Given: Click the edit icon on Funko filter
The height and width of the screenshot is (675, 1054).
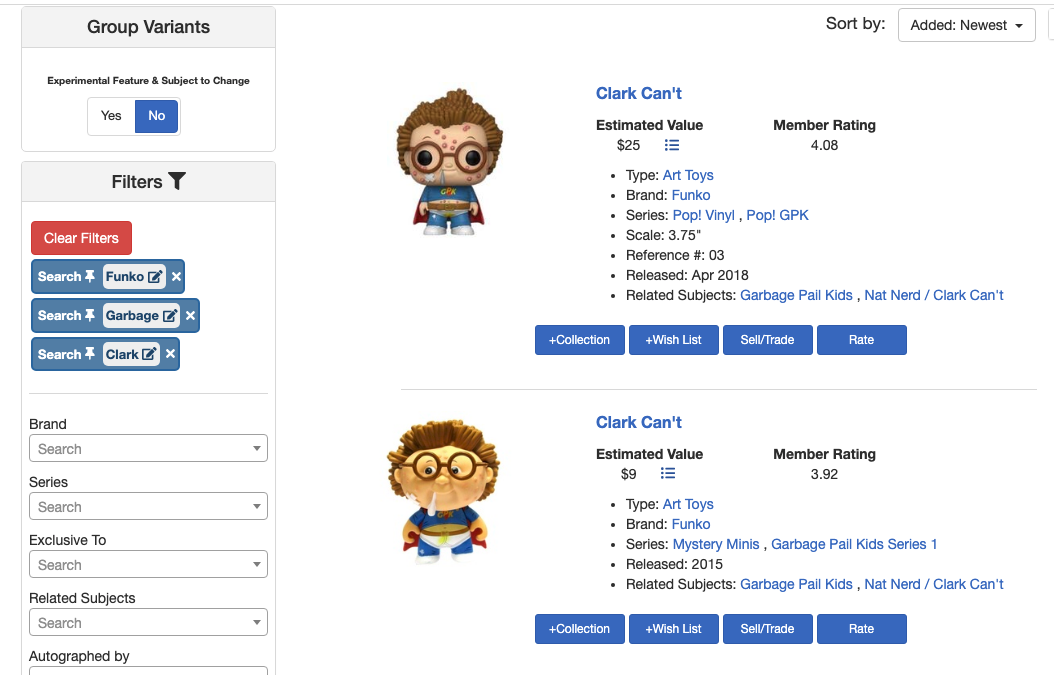Looking at the screenshot, I should coord(155,276).
